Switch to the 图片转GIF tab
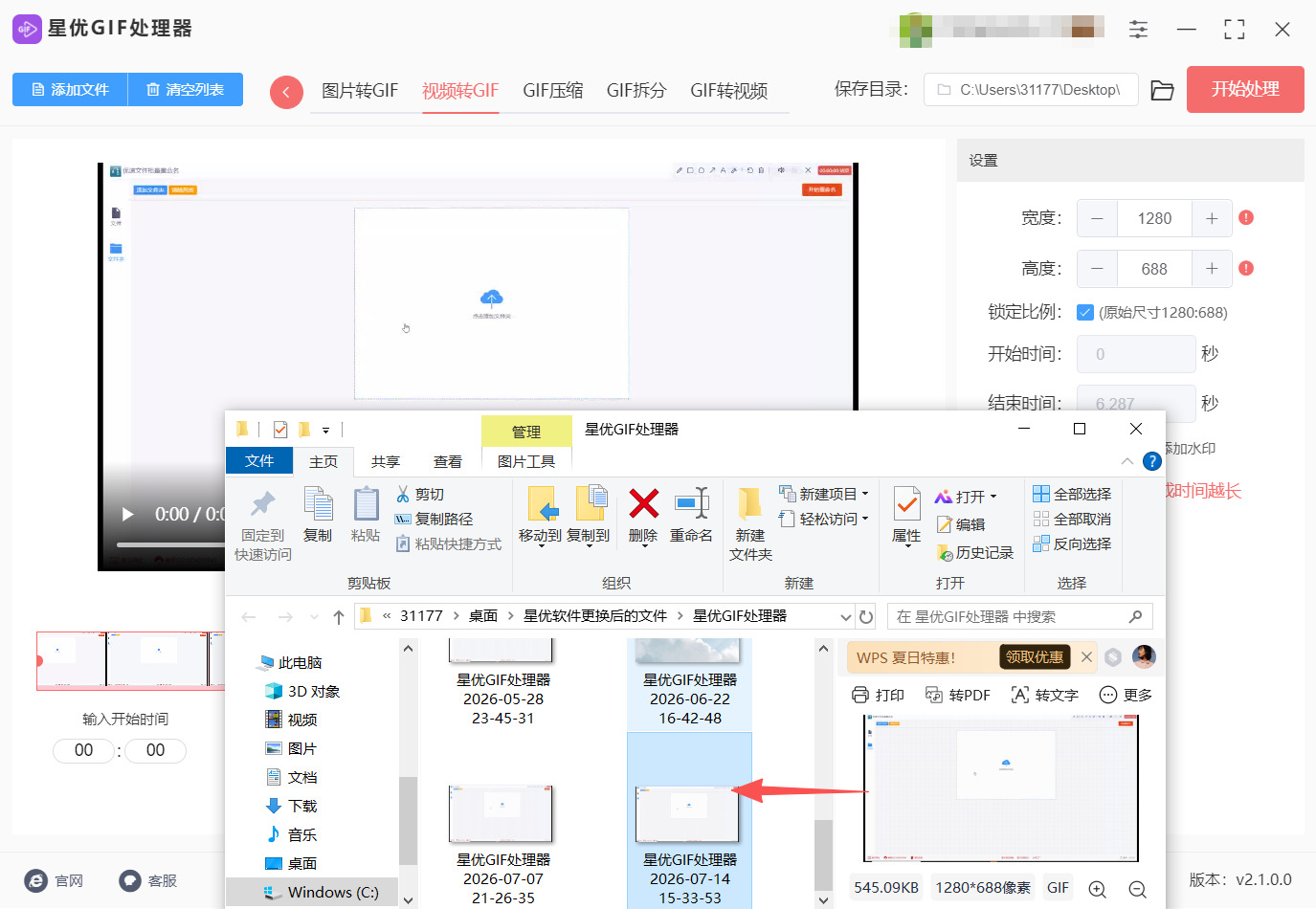The image size is (1316, 909). click(x=360, y=91)
